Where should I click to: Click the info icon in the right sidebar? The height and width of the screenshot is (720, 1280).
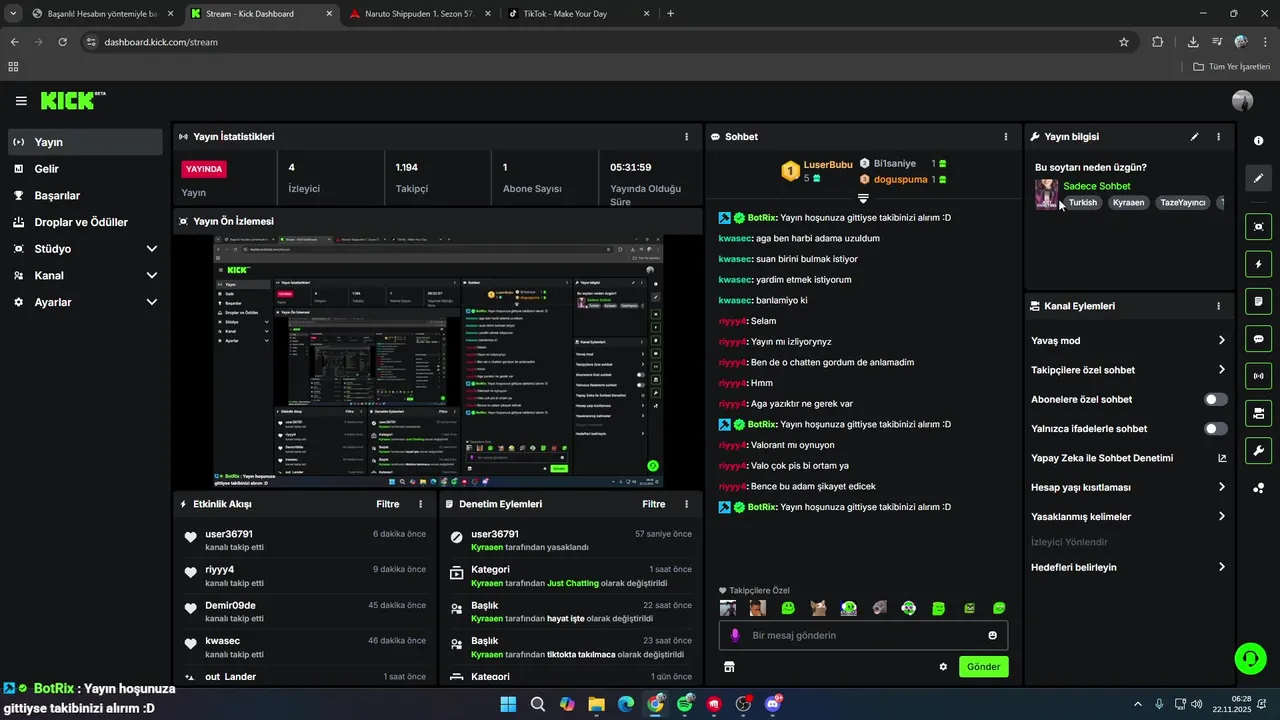click(x=1258, y=141)
